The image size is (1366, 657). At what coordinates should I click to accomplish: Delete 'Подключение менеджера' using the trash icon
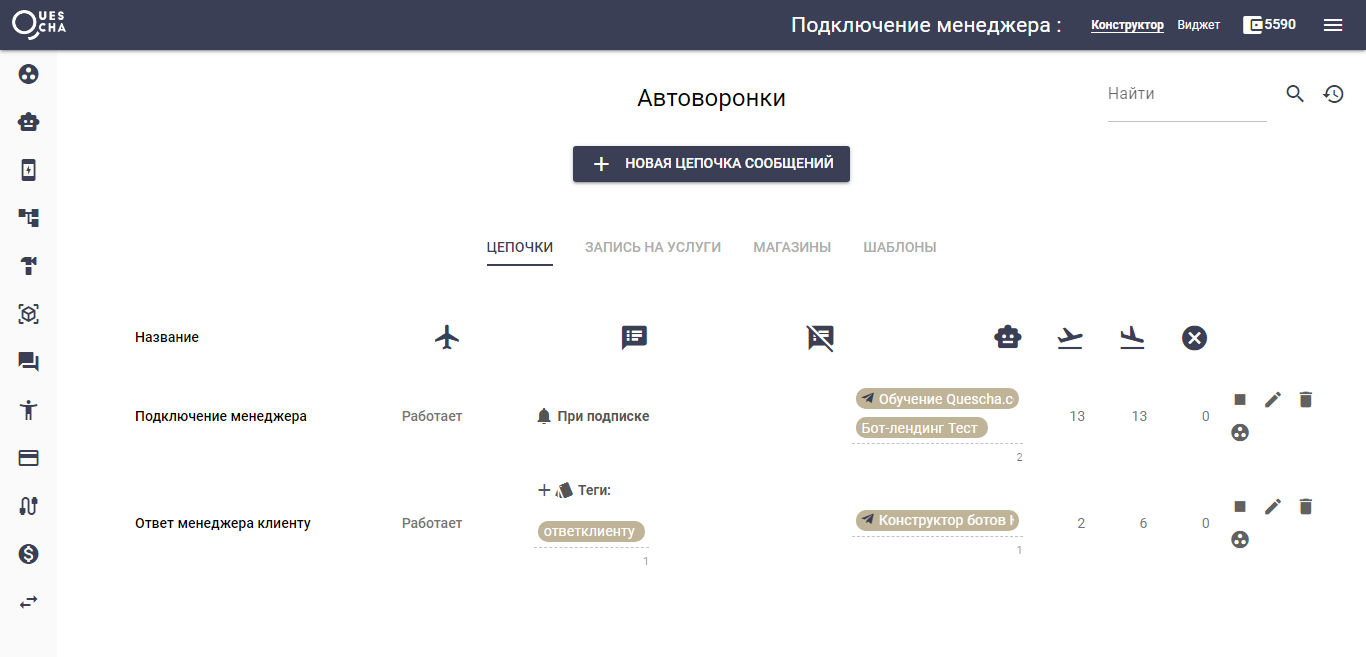pyautogui.click(x=1305, y=399)
